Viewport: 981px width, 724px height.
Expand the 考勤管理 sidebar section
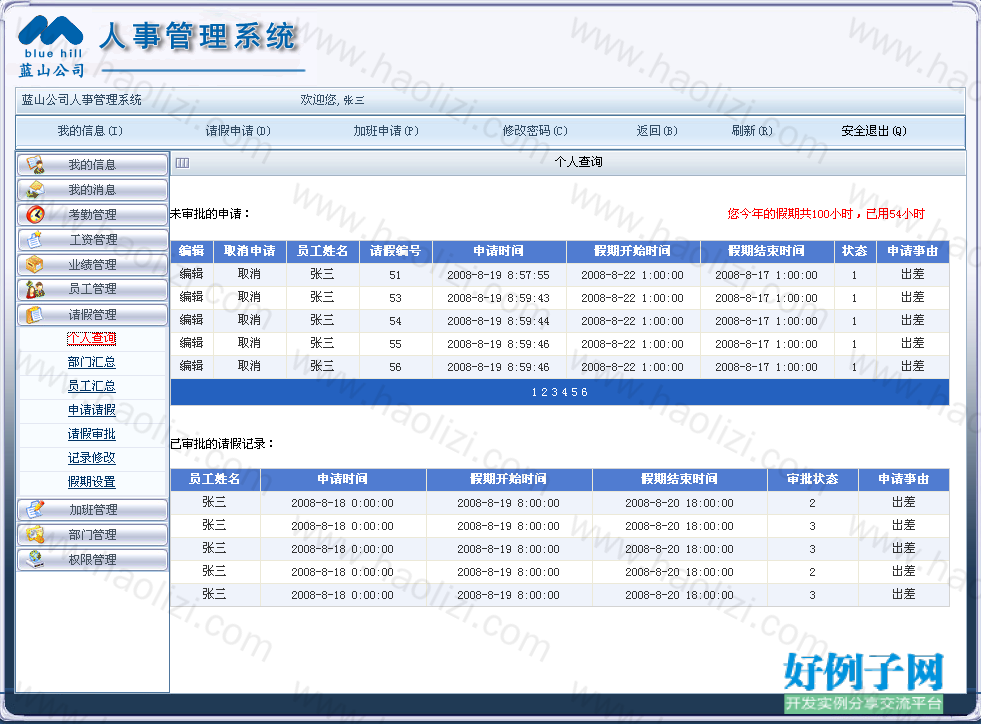93,215
